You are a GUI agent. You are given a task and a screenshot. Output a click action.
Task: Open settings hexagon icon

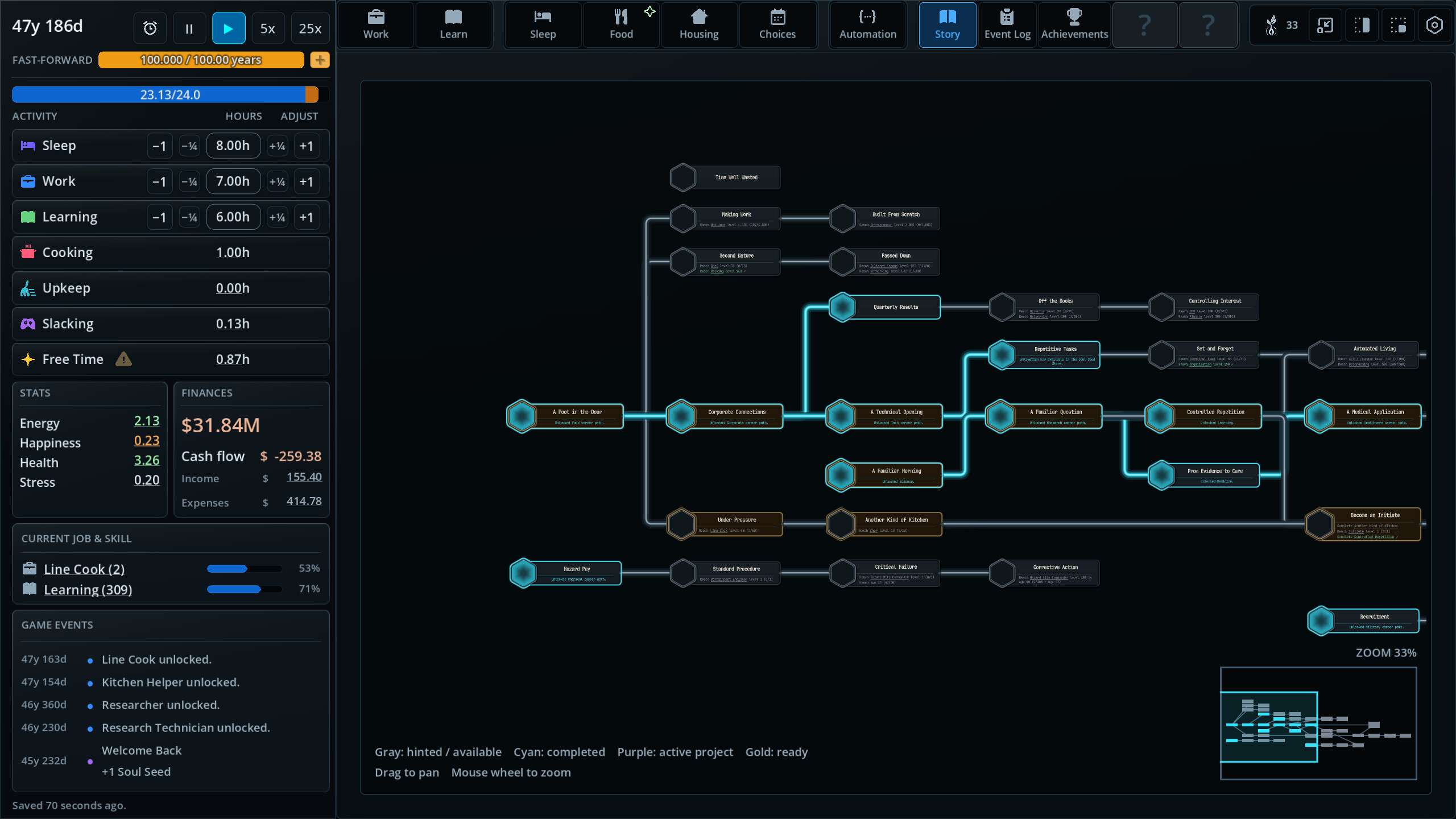[1434, 25]
